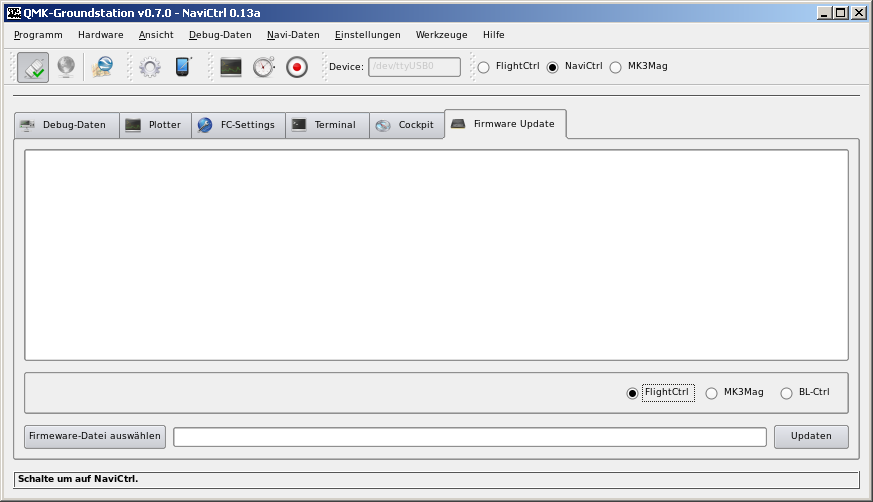Choose MK3Mag as firmware update target
Viewport: 873px width, 502px height.
point(712,393)
